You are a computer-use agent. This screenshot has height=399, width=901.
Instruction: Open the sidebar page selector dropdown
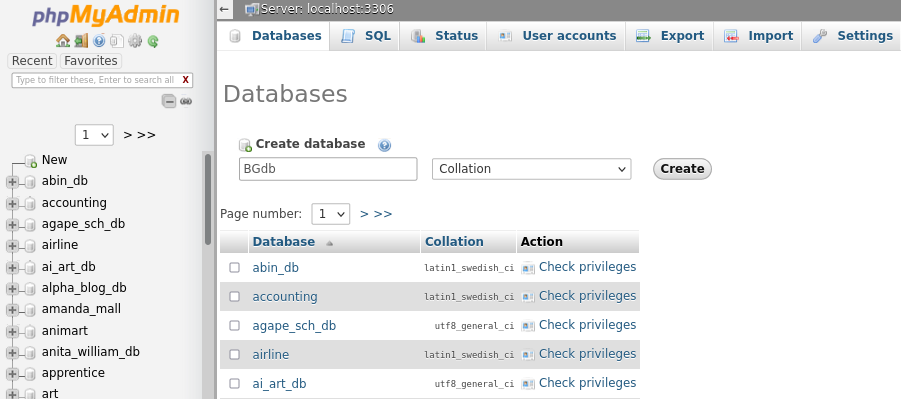pos(94,135)
